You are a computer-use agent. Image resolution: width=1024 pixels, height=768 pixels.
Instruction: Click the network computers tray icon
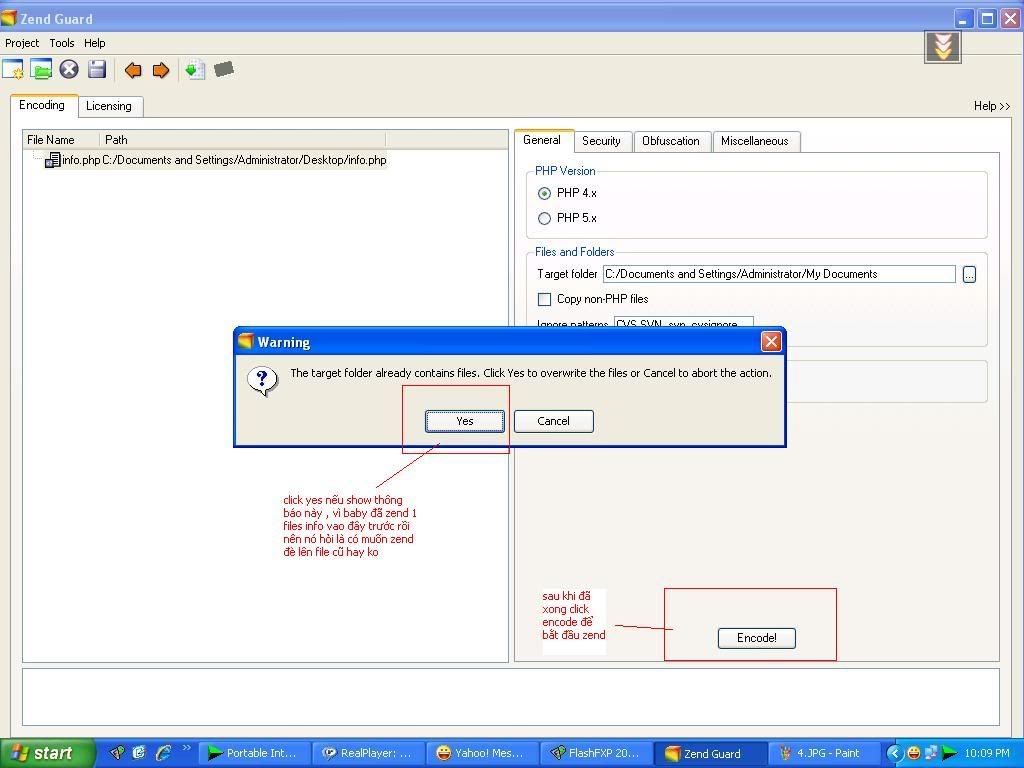[931, 753]
